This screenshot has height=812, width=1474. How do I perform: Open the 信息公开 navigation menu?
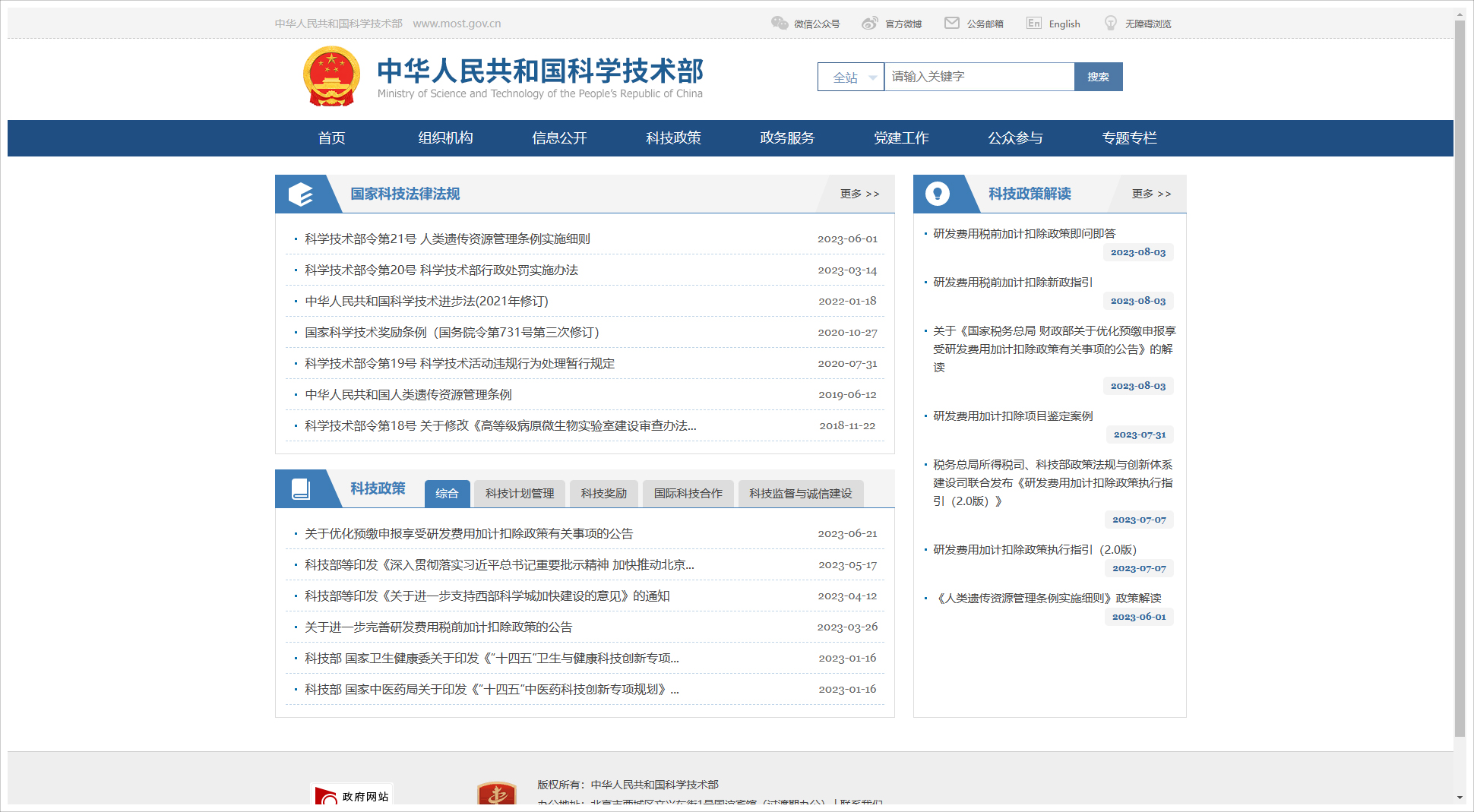pos(559,138)
